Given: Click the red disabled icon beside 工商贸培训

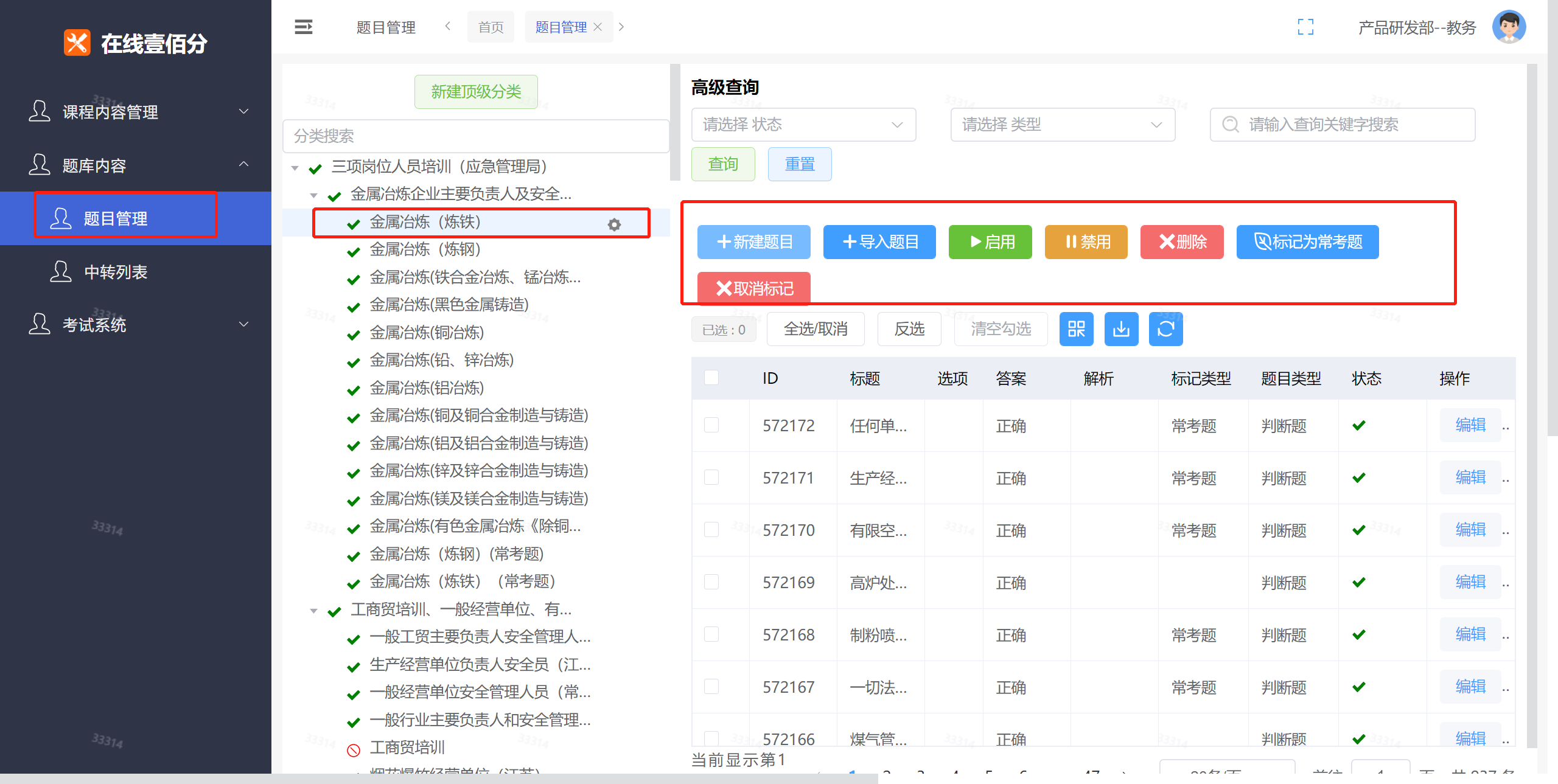Looking at the screenshot, I should (x=353, y=749).
